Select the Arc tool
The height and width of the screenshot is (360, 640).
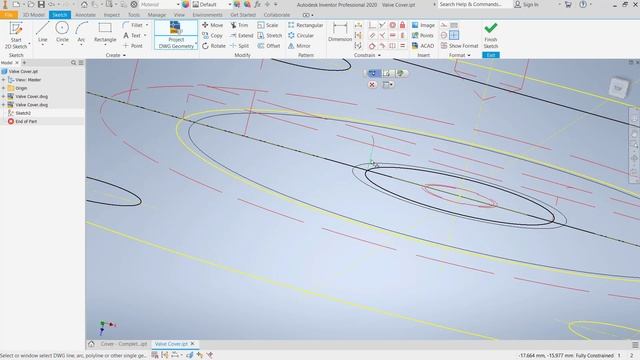[x=81, y=32]
